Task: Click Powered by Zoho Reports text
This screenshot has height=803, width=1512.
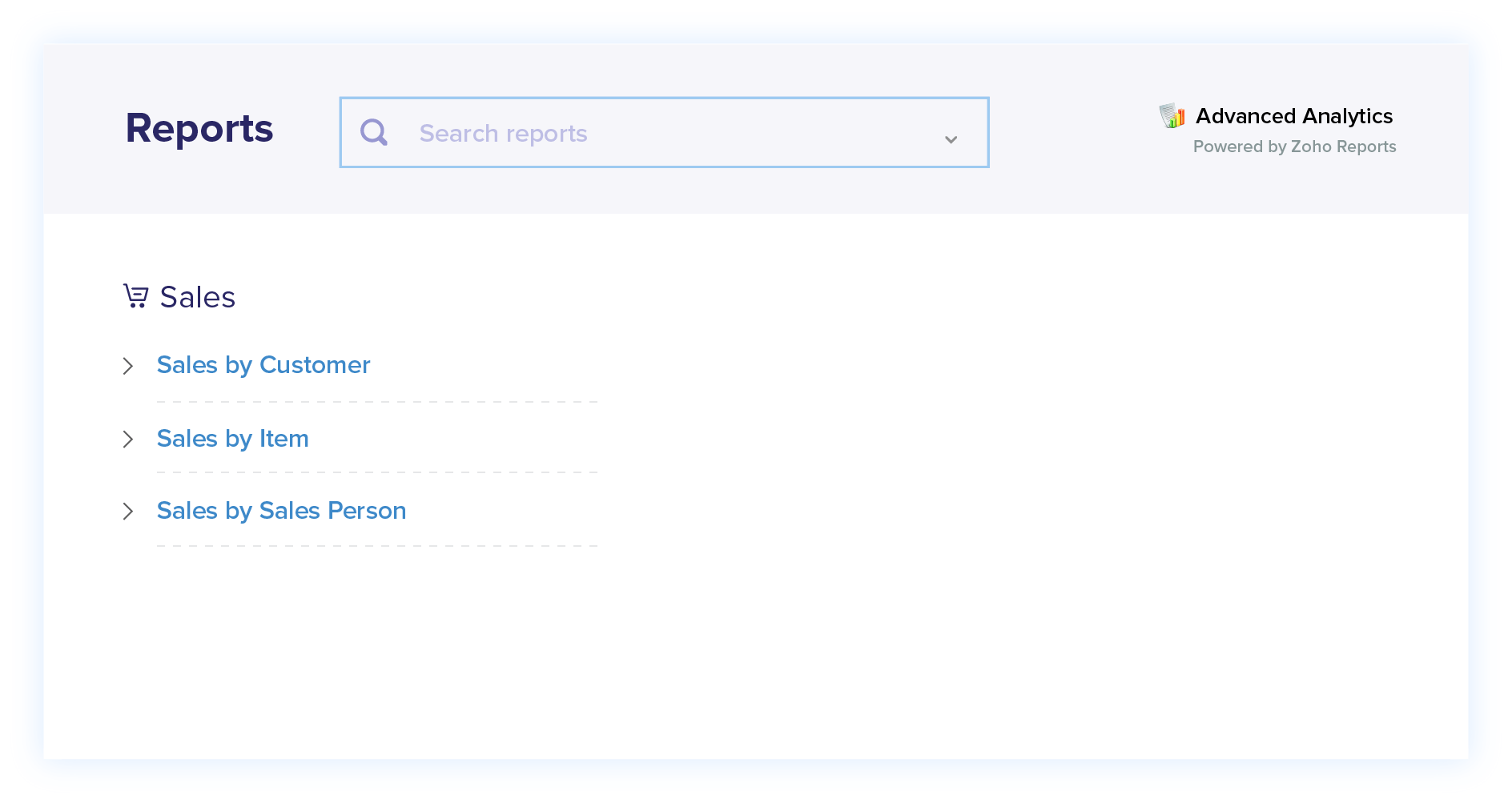Action: tap(1294, 146)
